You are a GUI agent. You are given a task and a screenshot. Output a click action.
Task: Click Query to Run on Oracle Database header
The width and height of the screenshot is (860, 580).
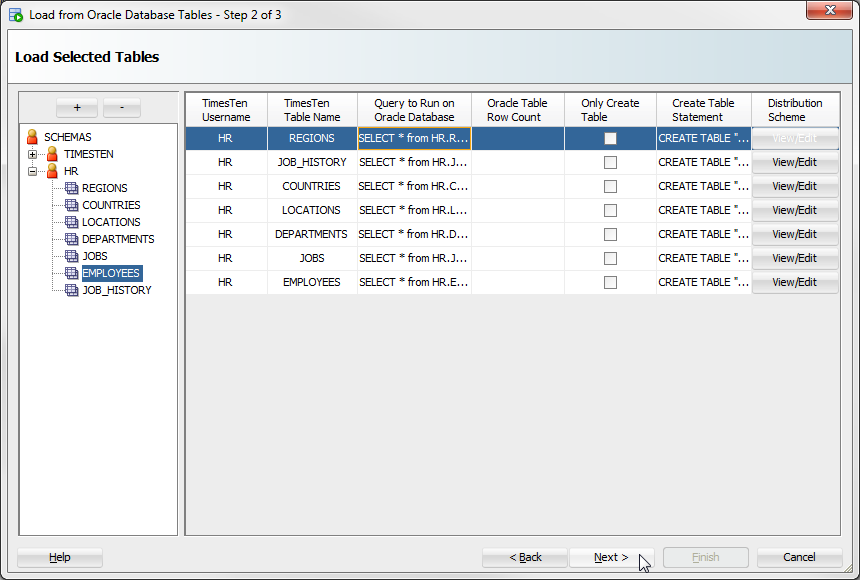click(x=414, y=110)
